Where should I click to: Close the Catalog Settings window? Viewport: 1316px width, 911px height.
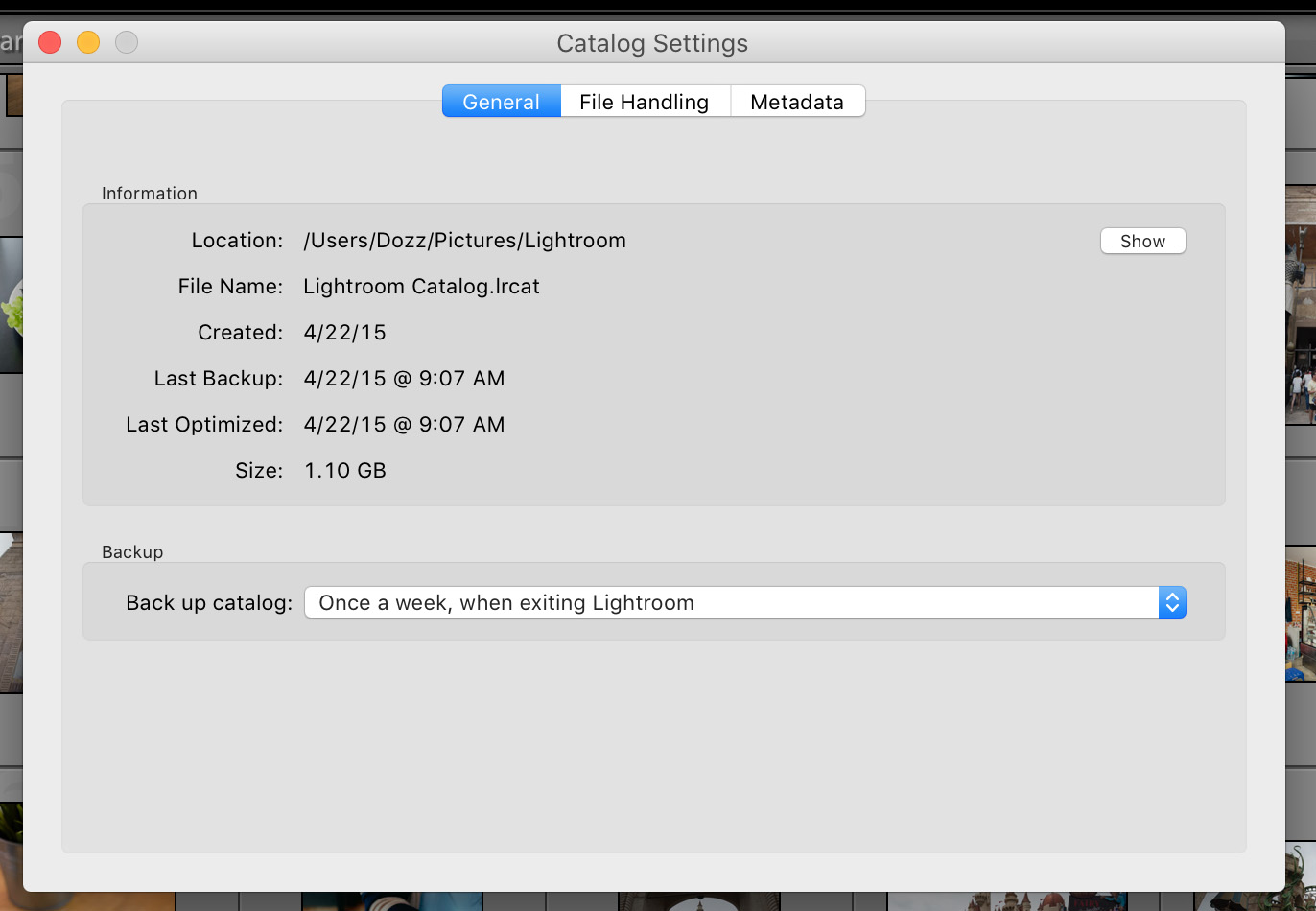50,42
